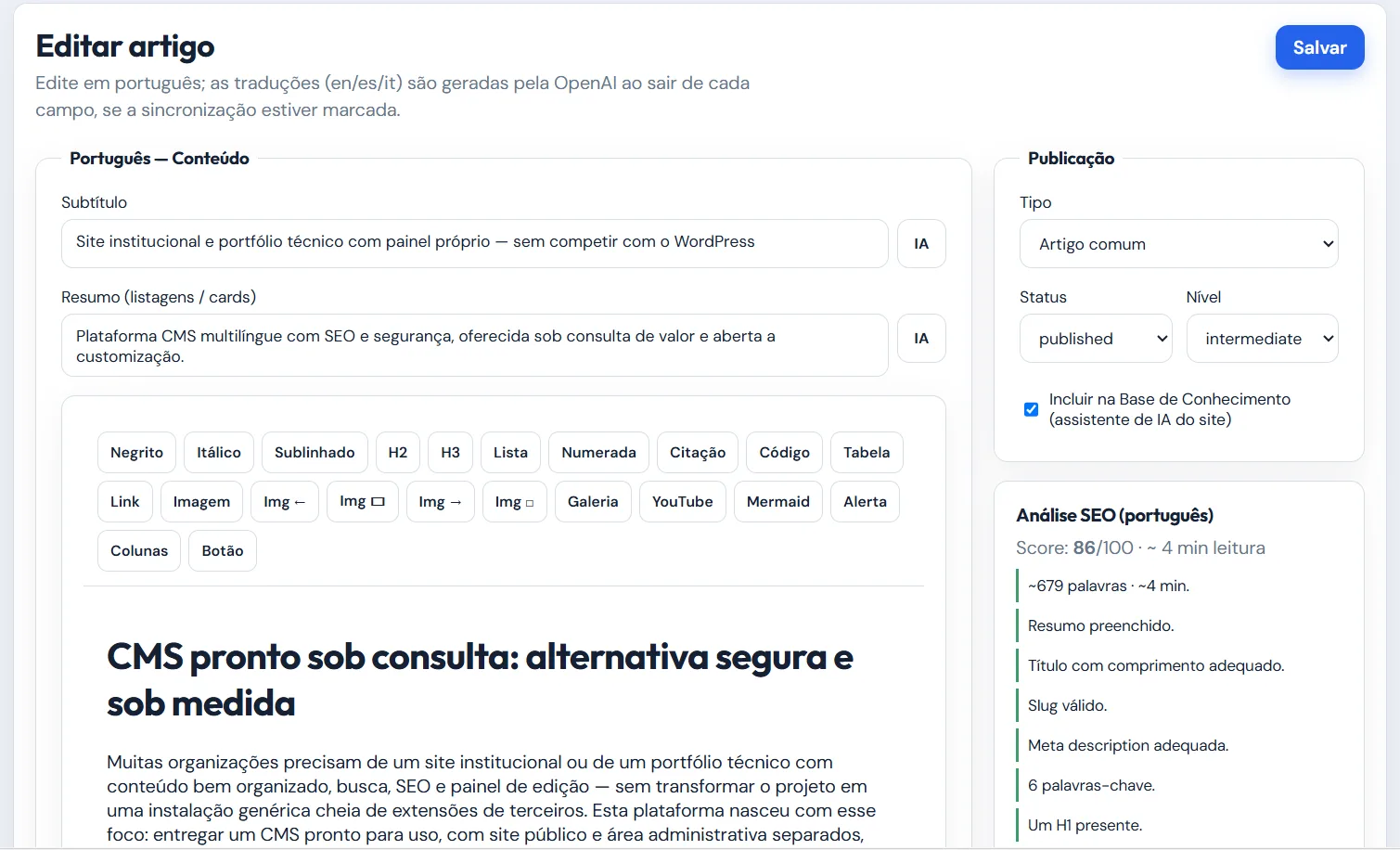Insert a Galeria block

click(593, 501)
